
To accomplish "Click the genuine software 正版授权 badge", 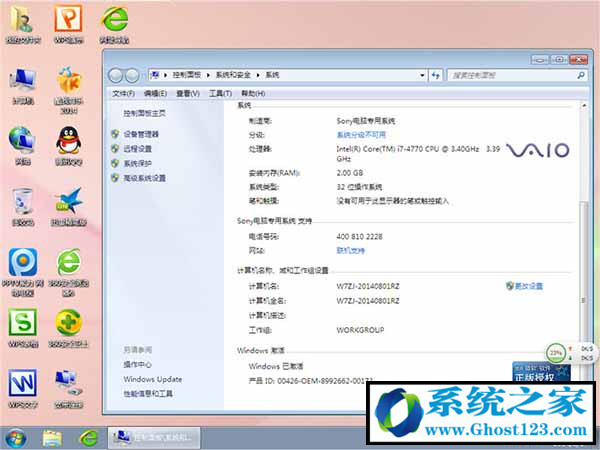I will 541,372.
